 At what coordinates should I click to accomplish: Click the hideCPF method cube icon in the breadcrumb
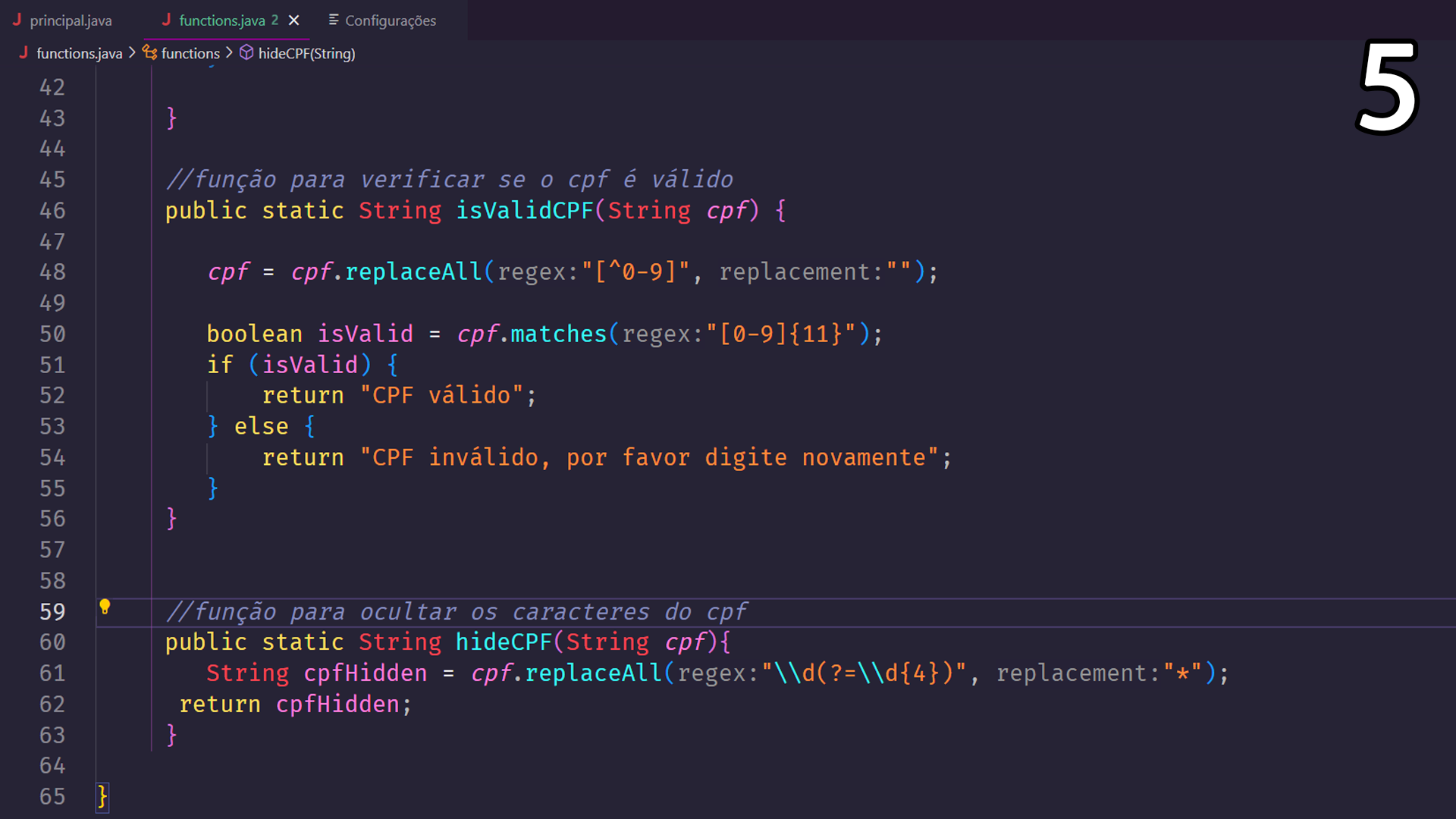coord(246,52)
